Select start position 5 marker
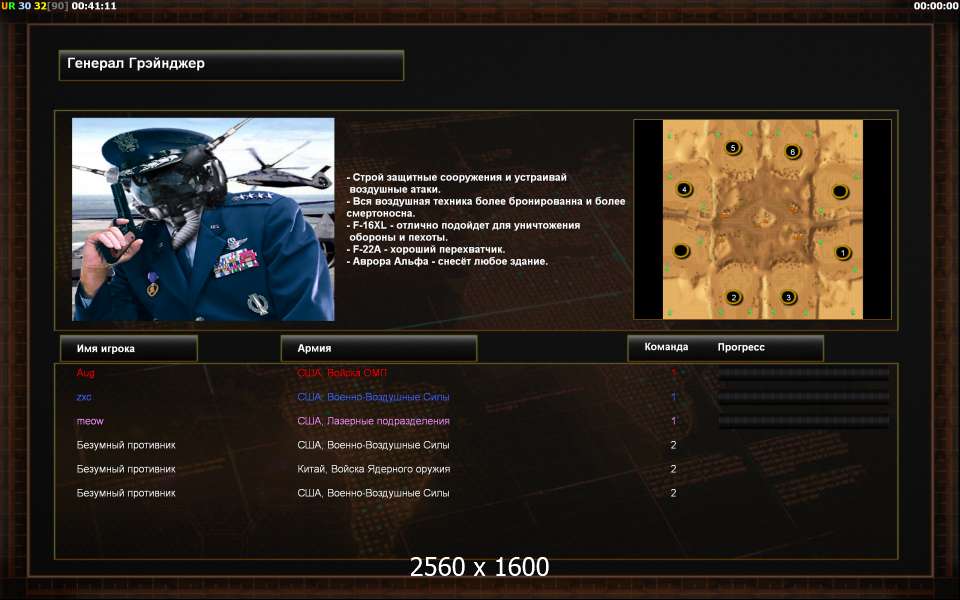 pos(733,148)
